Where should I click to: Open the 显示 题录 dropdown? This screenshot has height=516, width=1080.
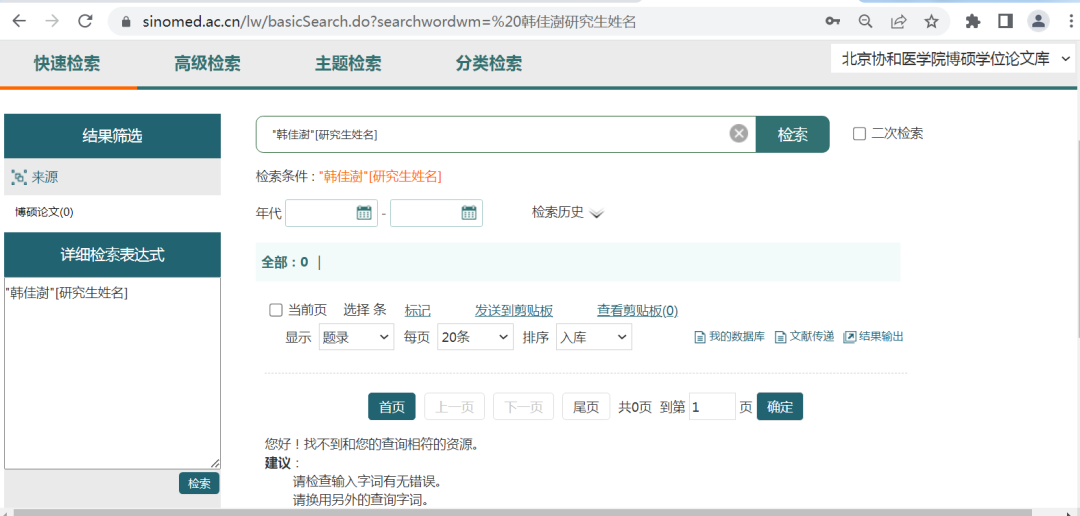[x=356, y=338]
